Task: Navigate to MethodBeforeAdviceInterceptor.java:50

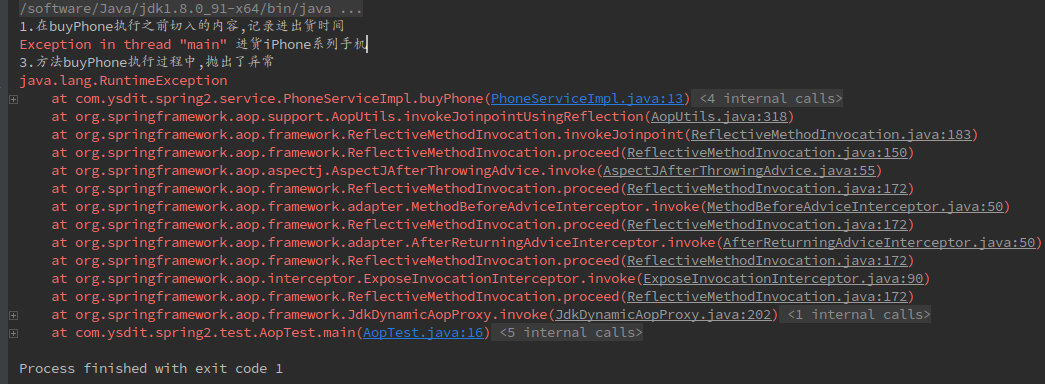Action: [854, 207]
